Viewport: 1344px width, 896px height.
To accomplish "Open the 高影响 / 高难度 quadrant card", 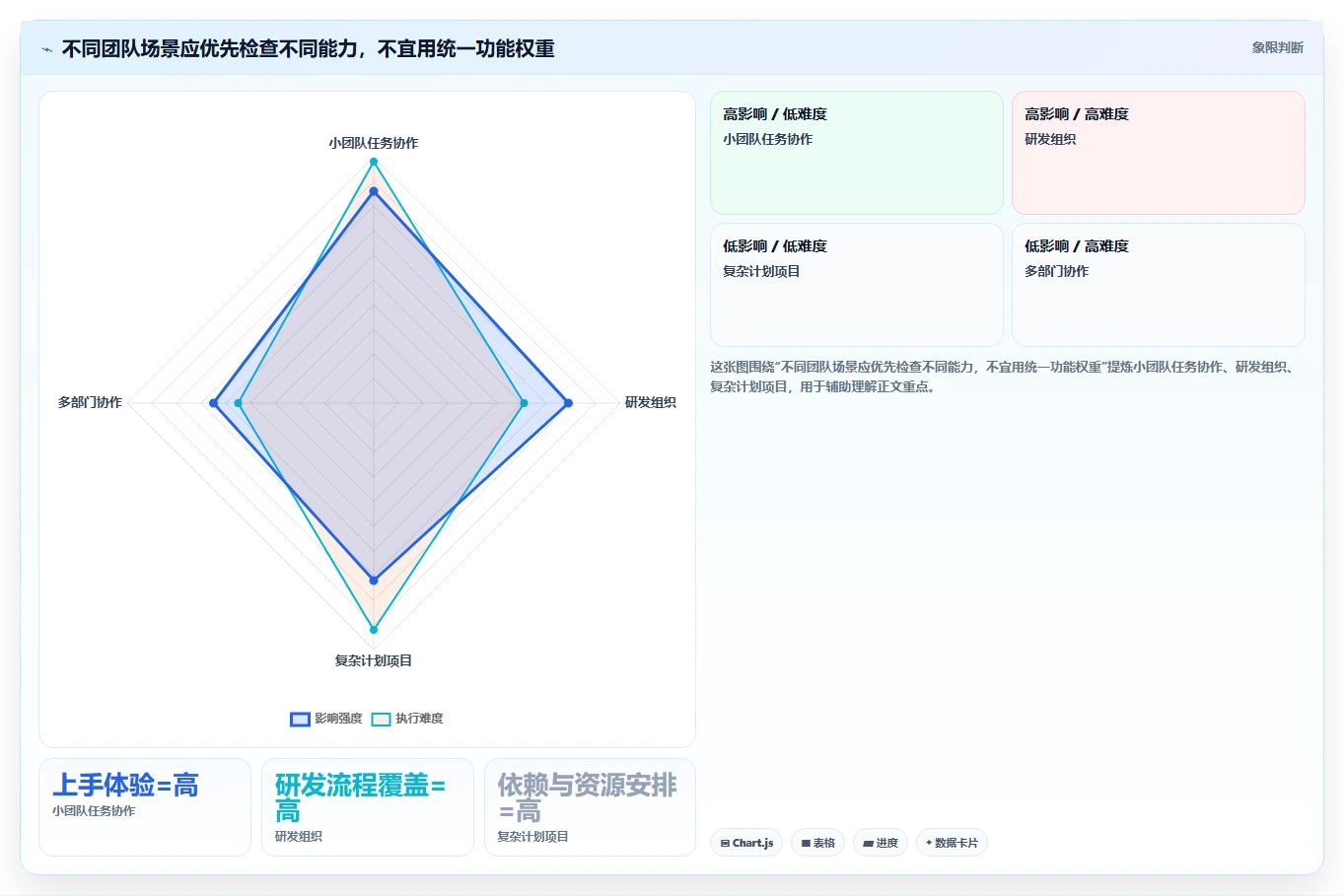I will (1159, 153).
